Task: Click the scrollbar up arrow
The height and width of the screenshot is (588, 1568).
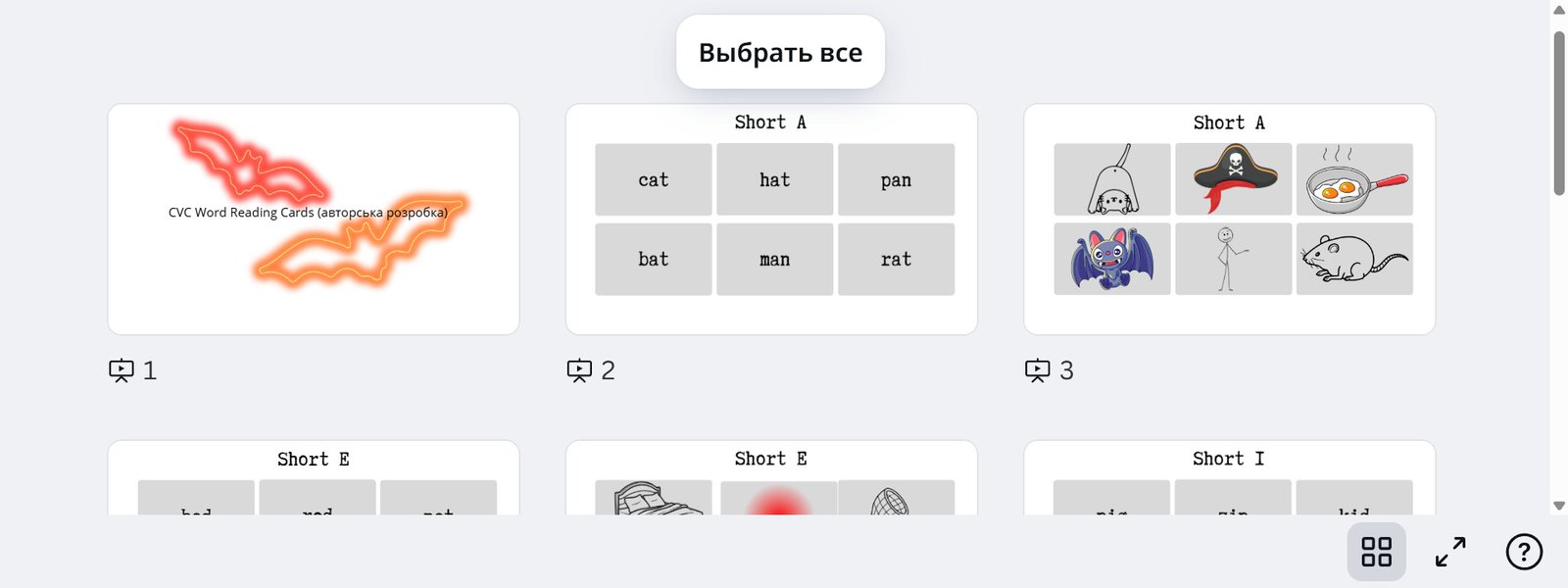Action: click(1559, 10)
